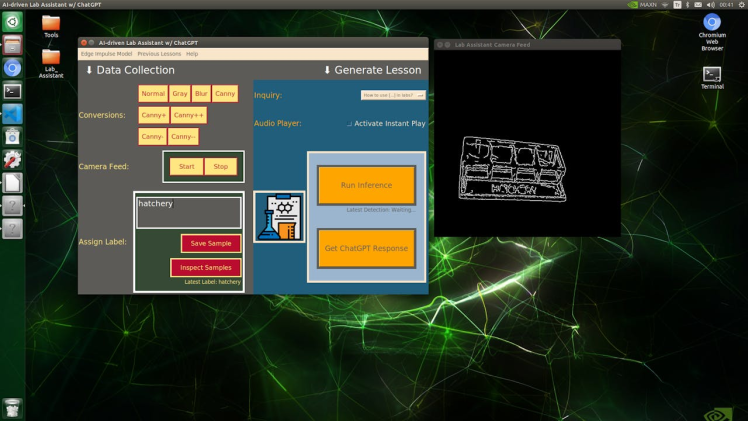748x421 pixels.
Task: Launch Chromium from the dock
Action: (12, 68)
